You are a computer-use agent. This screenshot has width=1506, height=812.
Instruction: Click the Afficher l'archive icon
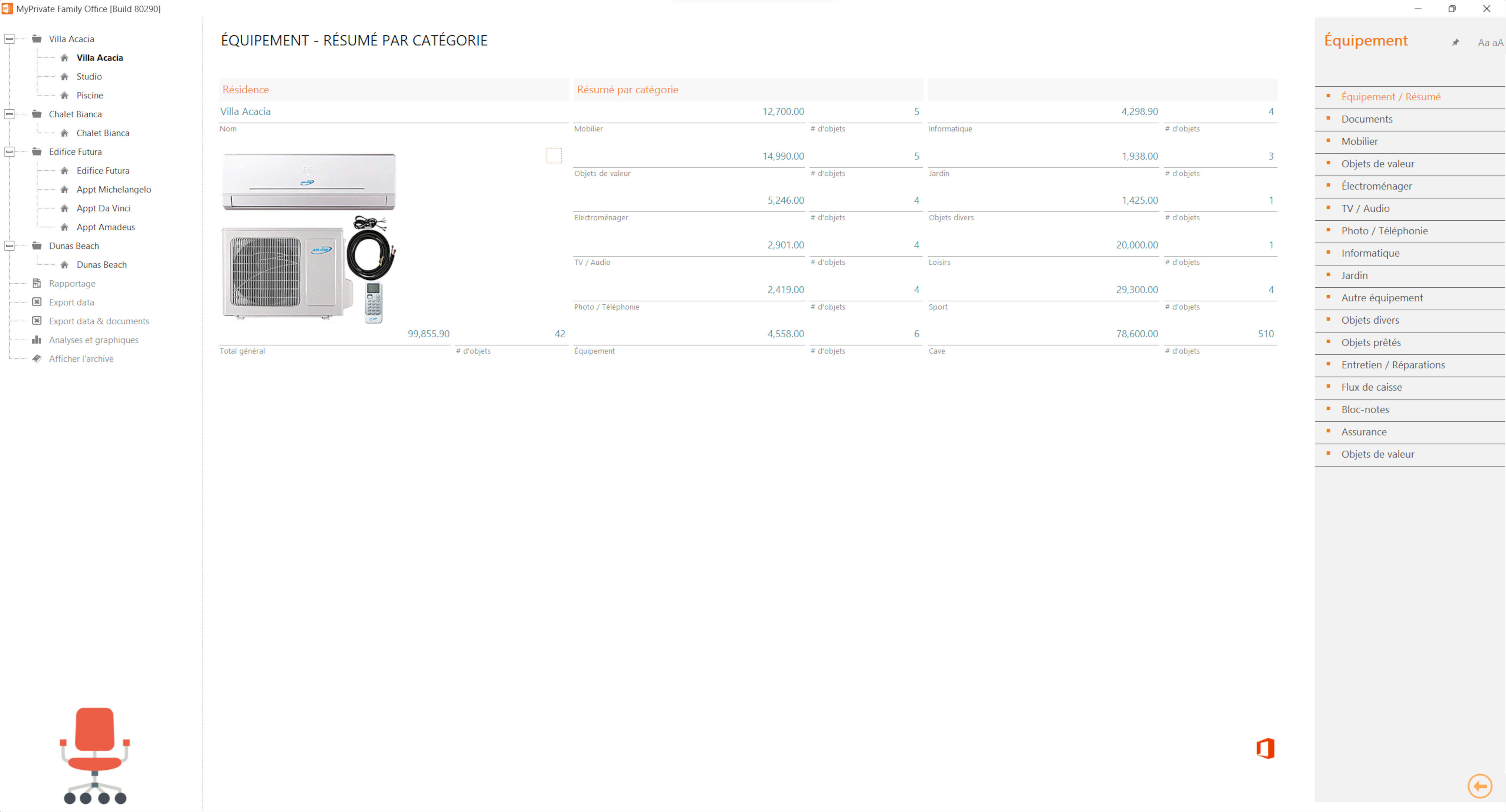(37, 358)
